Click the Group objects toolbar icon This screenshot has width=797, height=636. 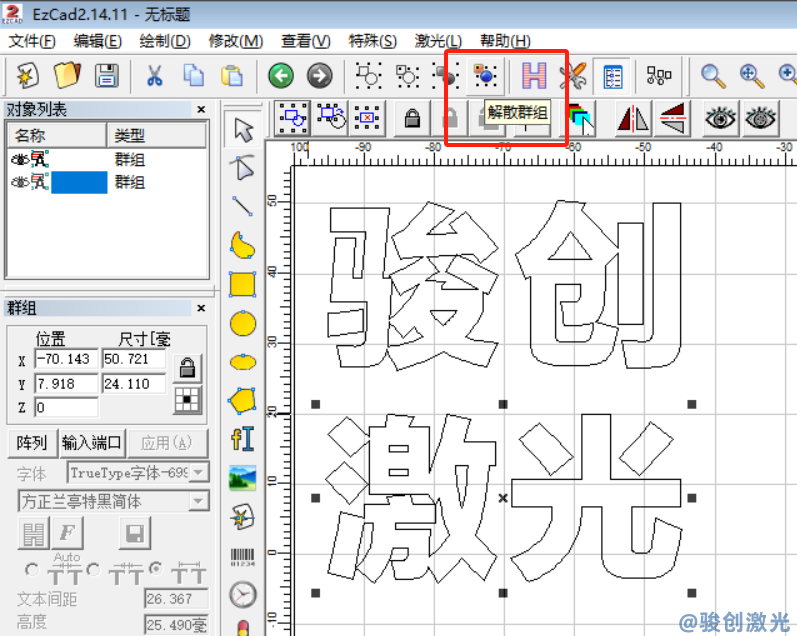446,76
